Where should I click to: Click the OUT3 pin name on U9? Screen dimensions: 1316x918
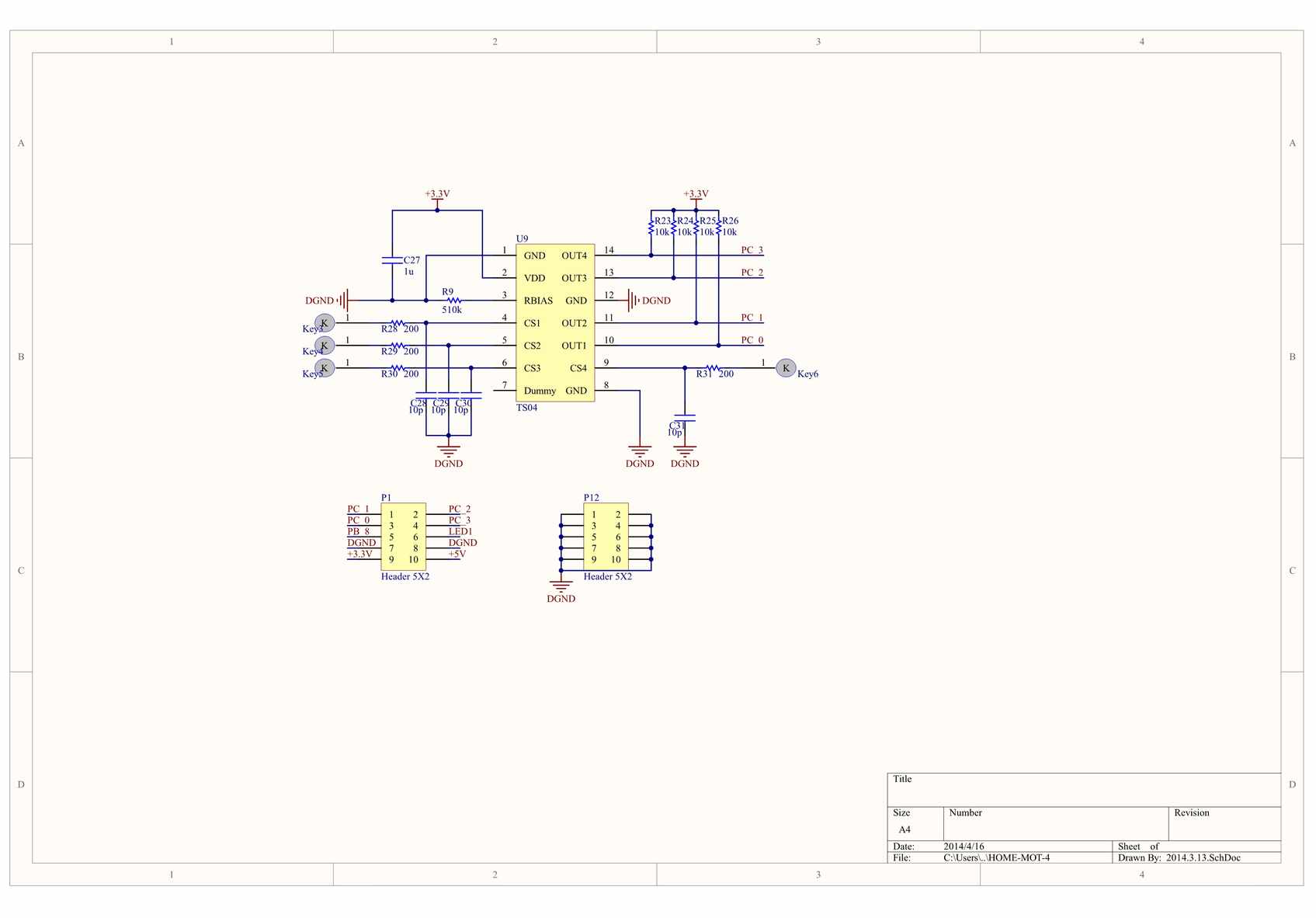pyautogui.click(x=575, y=278)
